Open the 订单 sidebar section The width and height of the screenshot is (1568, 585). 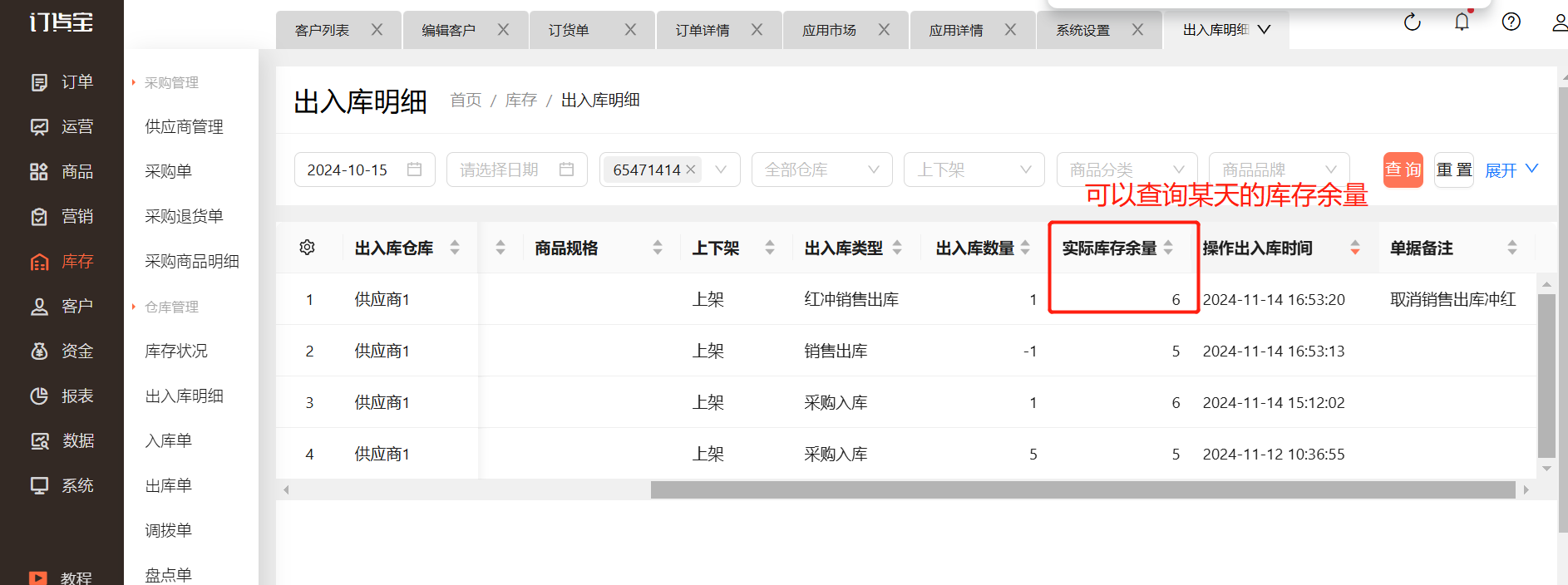click(x=62, y=82)
